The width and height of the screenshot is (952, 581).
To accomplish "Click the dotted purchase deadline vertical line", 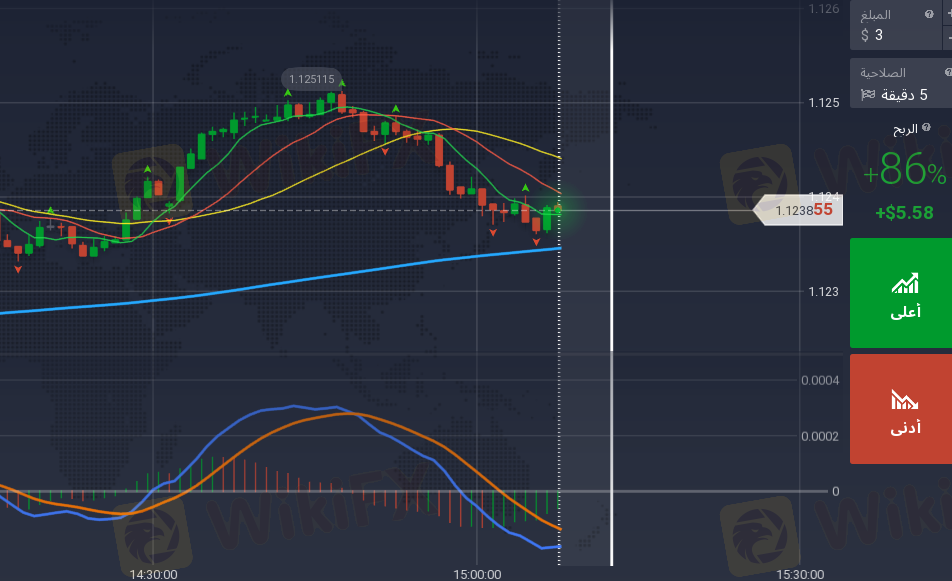I will 559,283.
